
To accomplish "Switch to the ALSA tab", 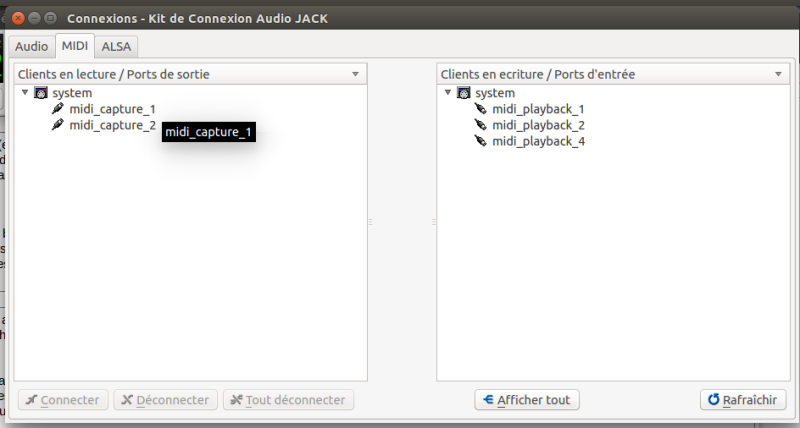I will (116, 46).
